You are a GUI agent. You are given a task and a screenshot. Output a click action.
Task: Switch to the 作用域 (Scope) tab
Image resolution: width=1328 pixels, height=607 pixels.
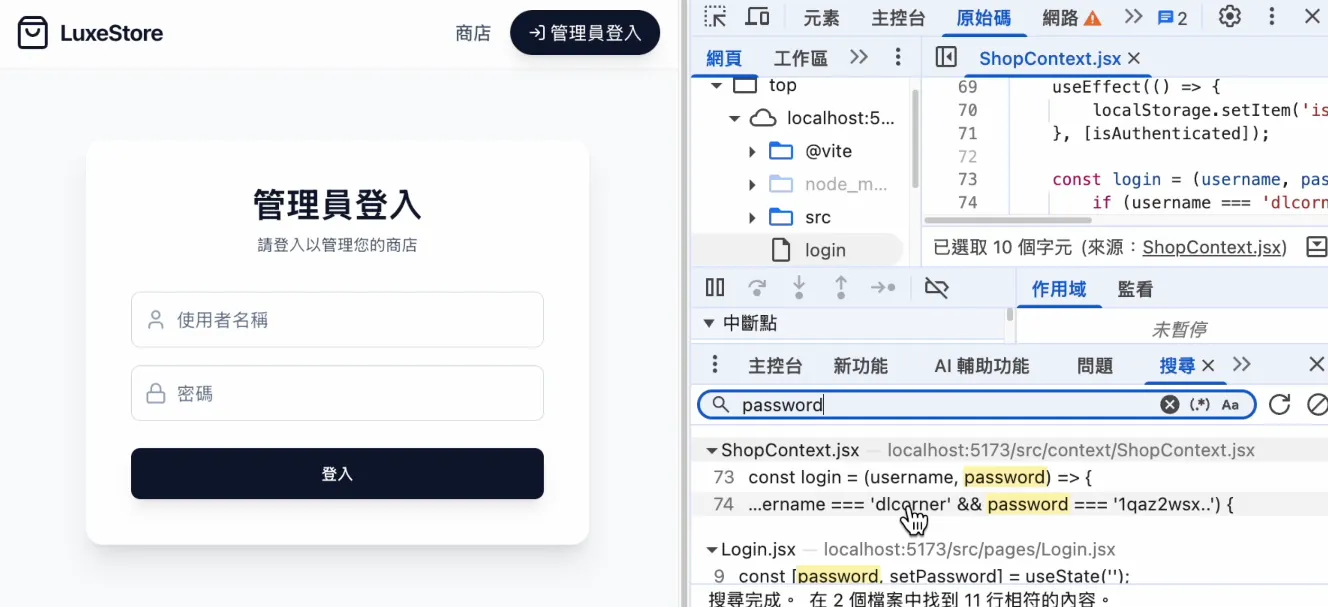(x=1059, y=289)
